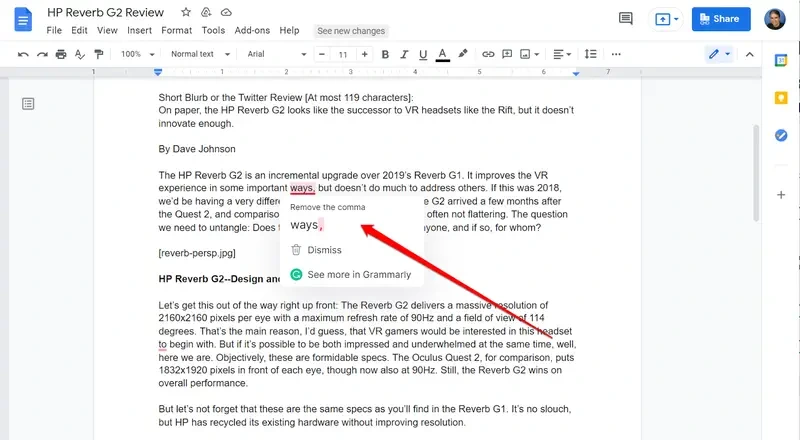Viewport: 800px width, 440px height.
Task: Show more toolbar options ellipsis
Action: [616, 54]
